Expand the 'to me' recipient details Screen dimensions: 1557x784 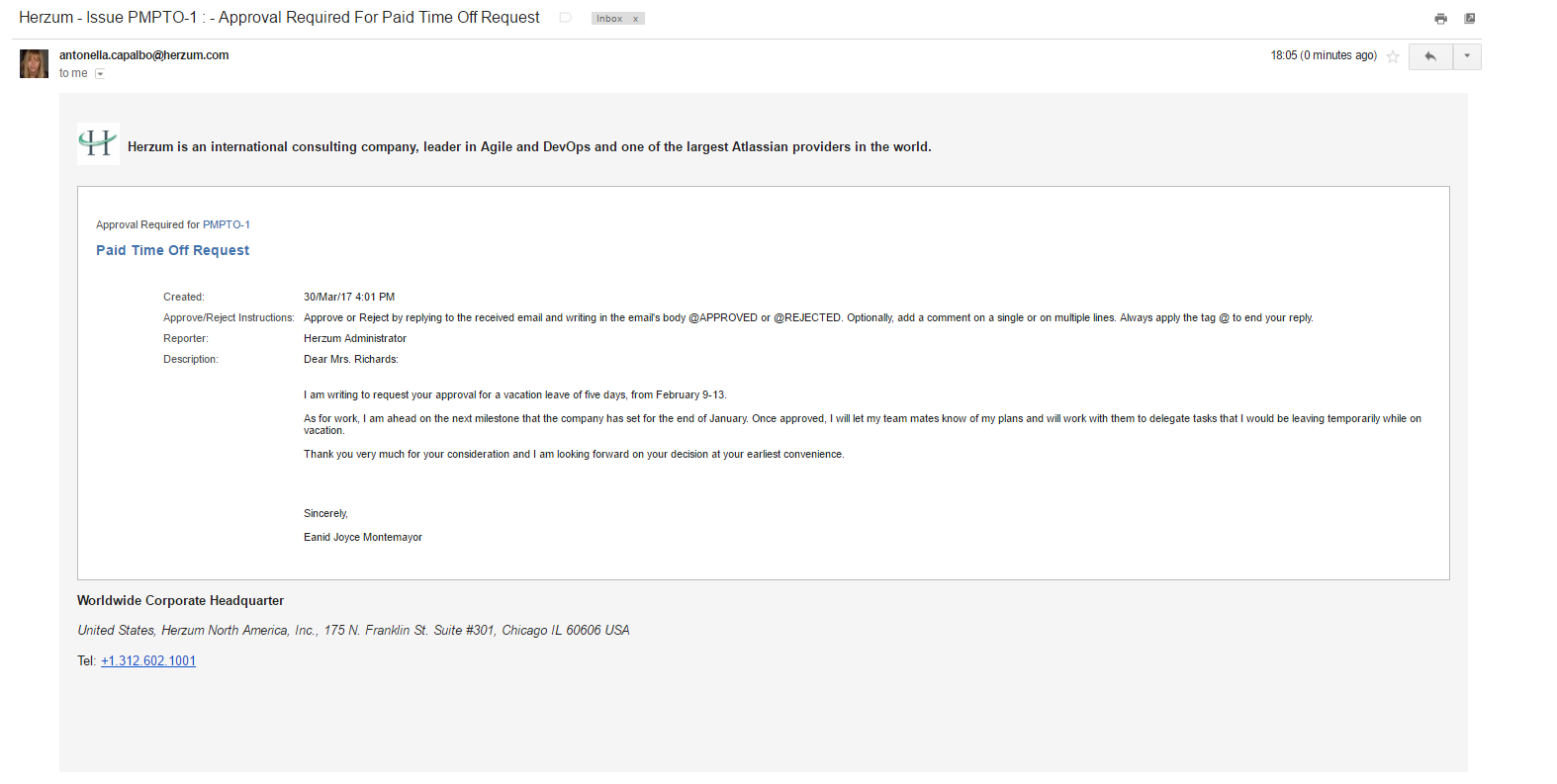point(100,74)
